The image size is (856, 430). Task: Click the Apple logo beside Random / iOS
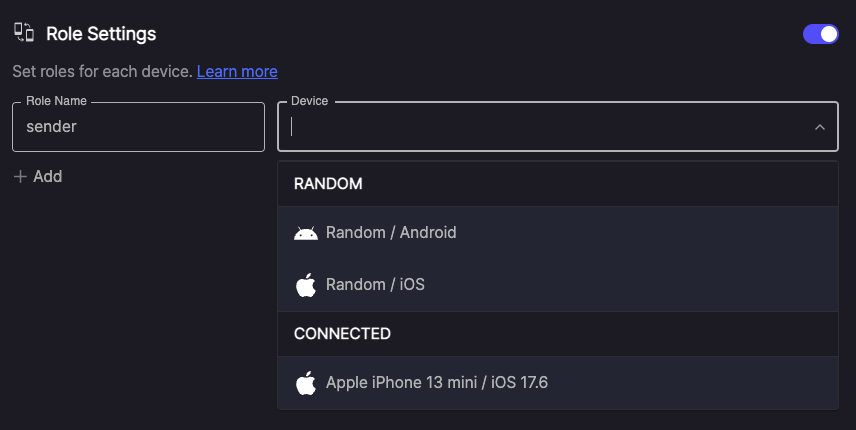pos(306,285)
